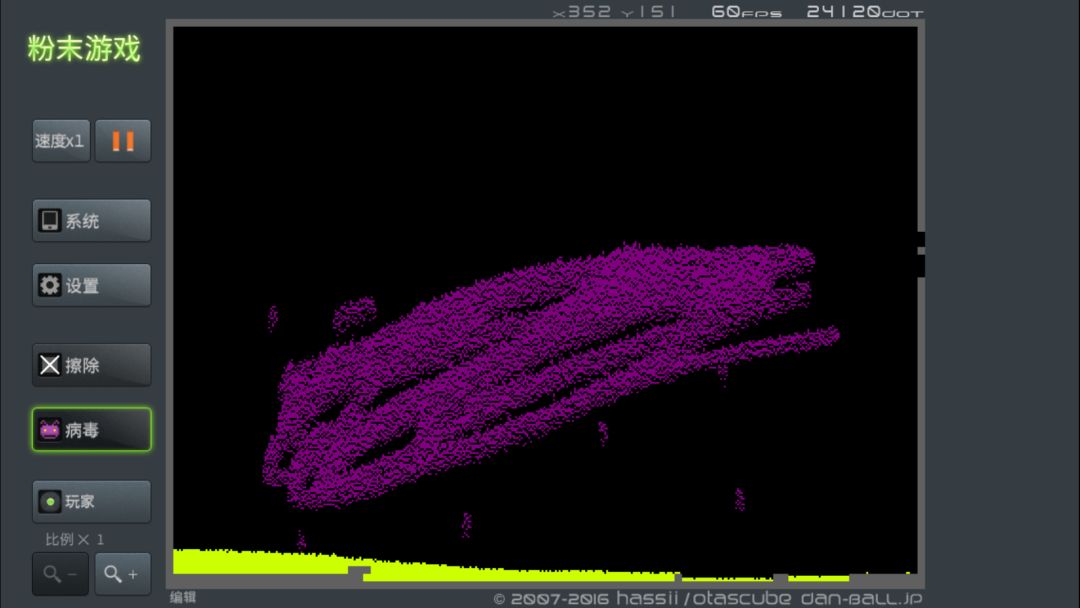Click the 速度x1 speed button
1080x608 pixels.
61,141
